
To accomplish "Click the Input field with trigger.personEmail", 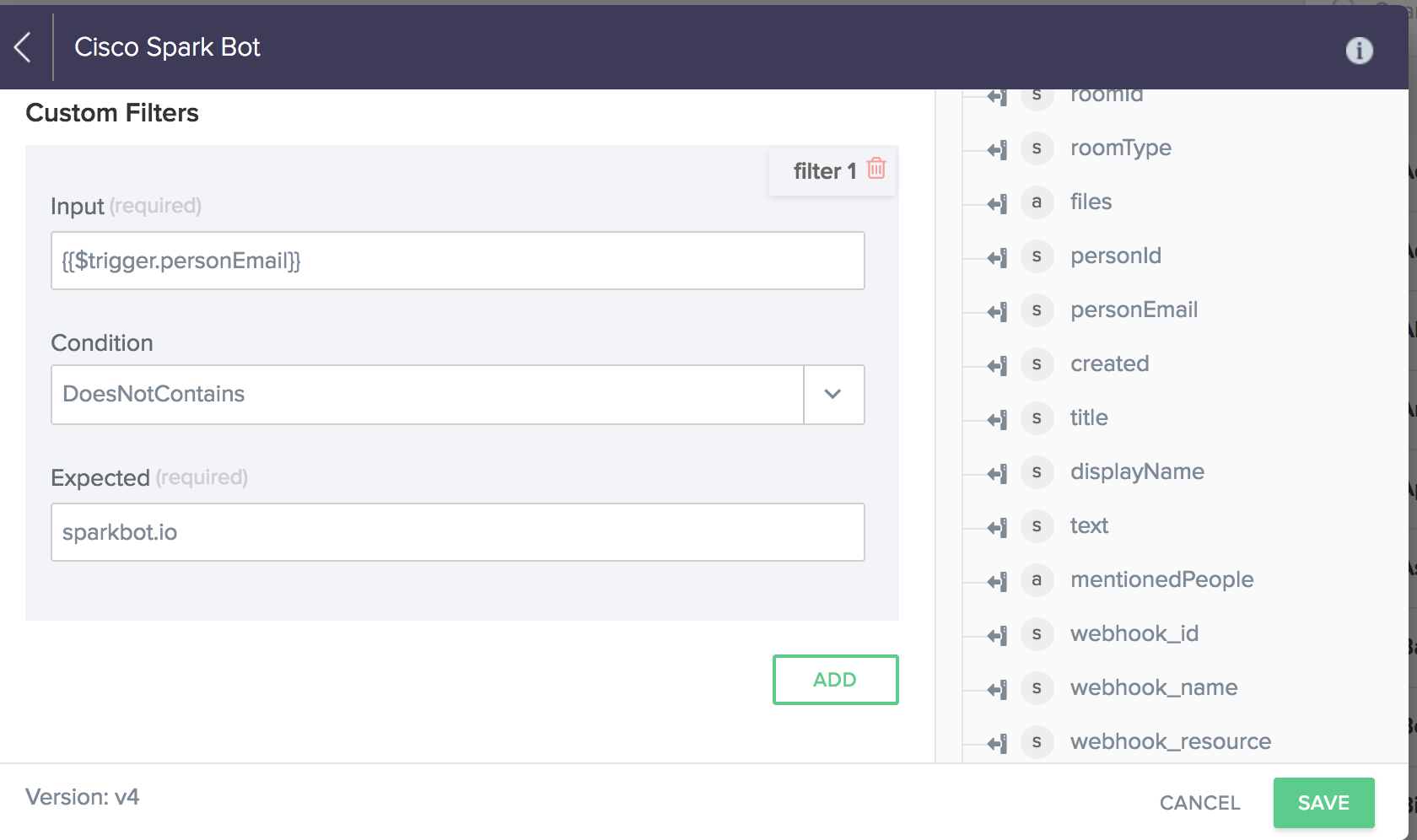I will coord(458,261).
